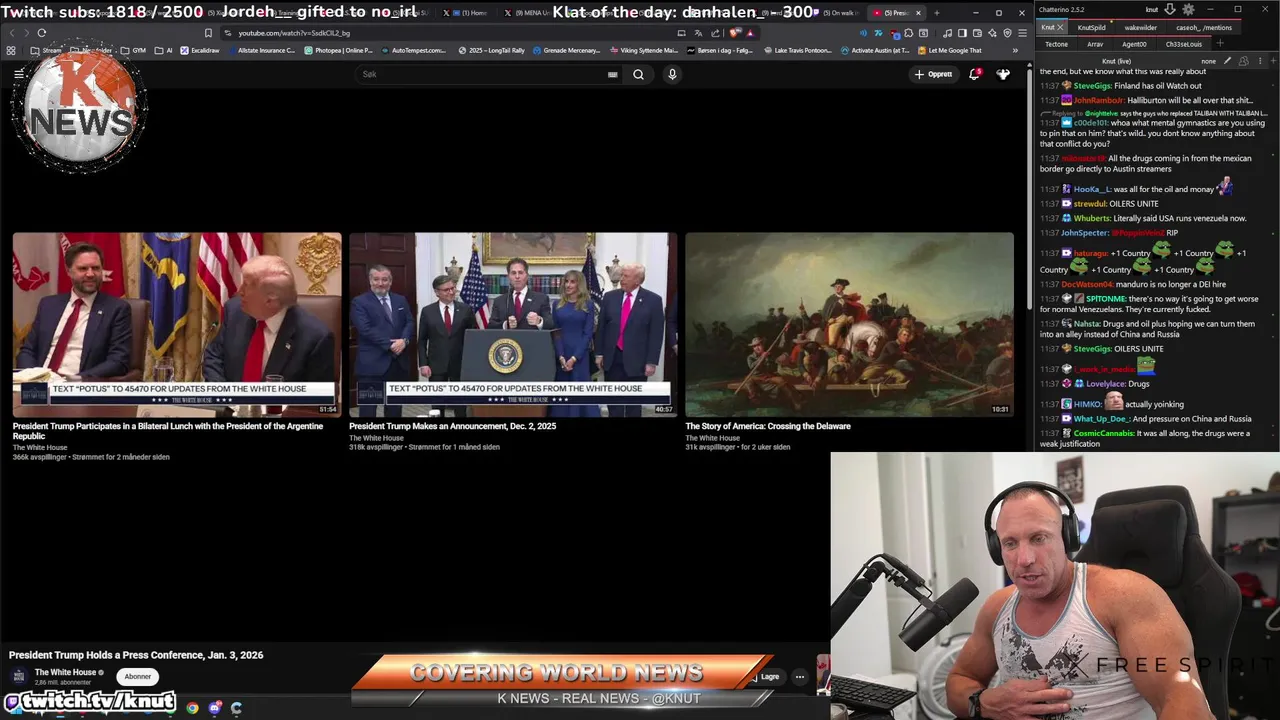
Task: Switch to Arrav tab in Chatterino
Action: click(1095, 44)
